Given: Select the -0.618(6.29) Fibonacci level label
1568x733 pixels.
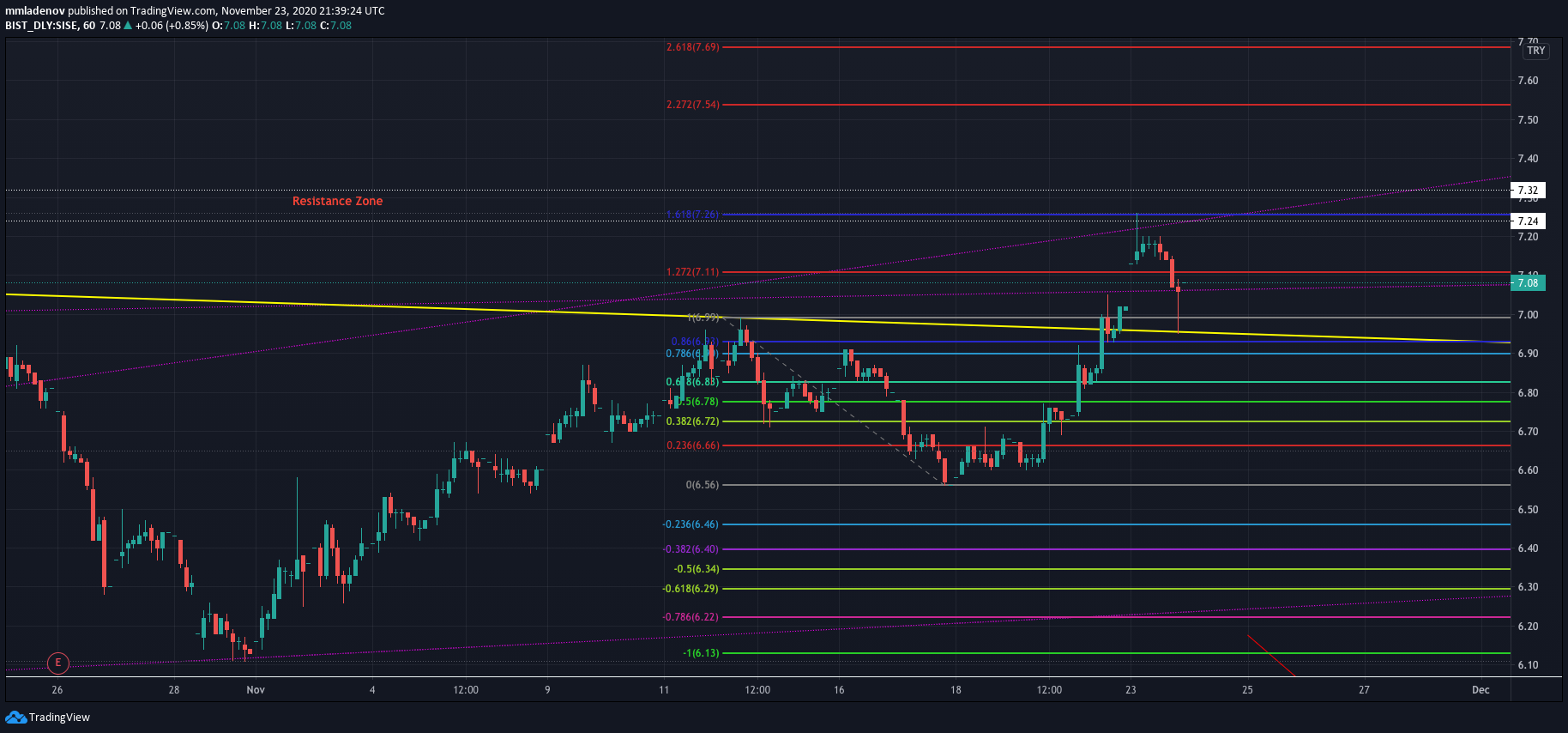Looking at the screenshot, I should (x=691, y=589).
